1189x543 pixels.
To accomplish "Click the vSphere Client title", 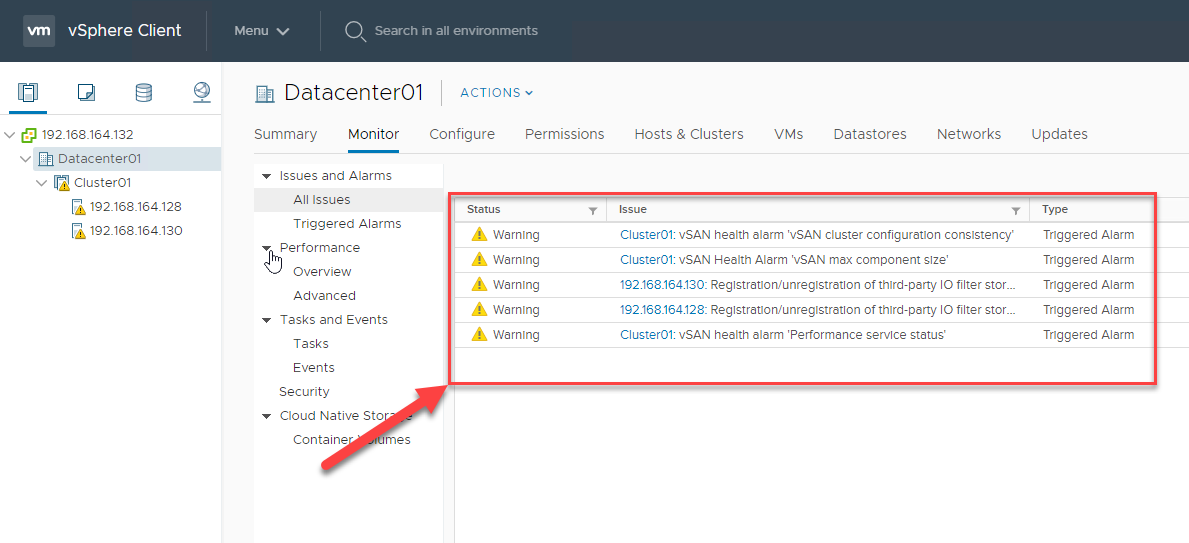I will 124,31.
